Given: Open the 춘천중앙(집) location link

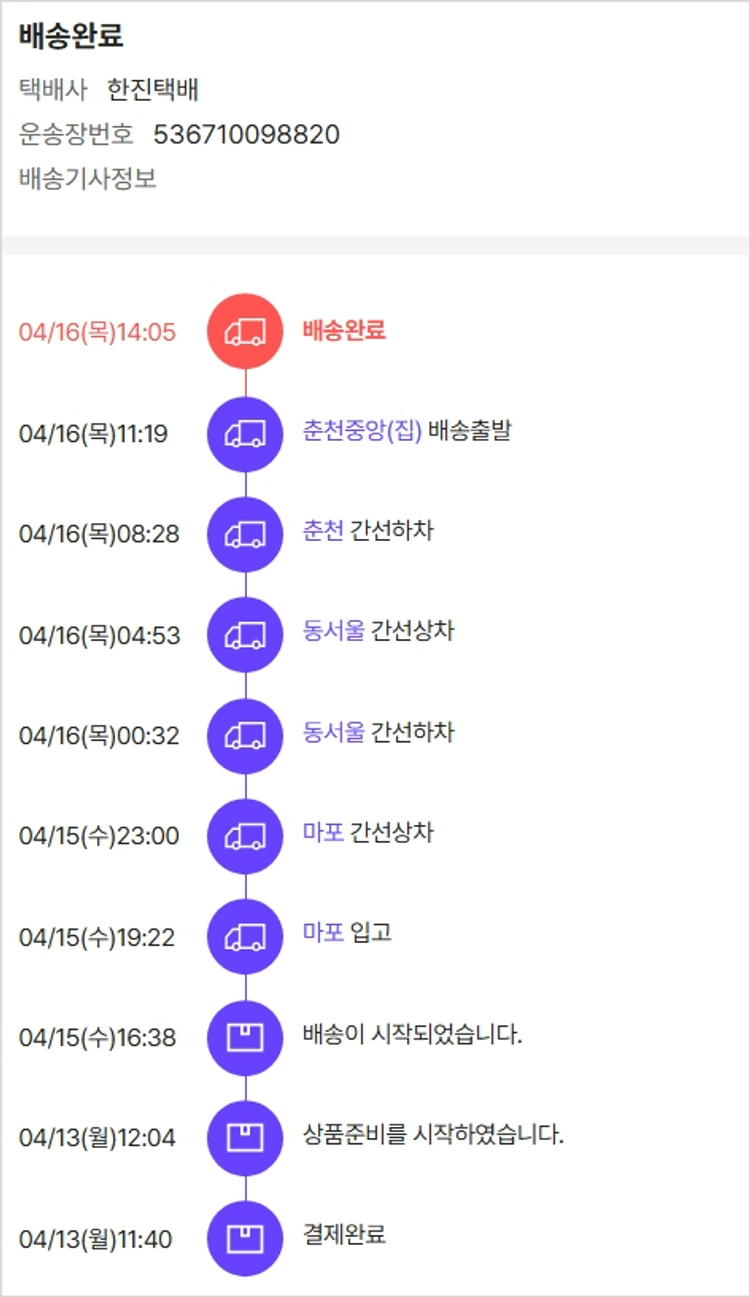Looking at the screenshot, I should coord(362,432).
